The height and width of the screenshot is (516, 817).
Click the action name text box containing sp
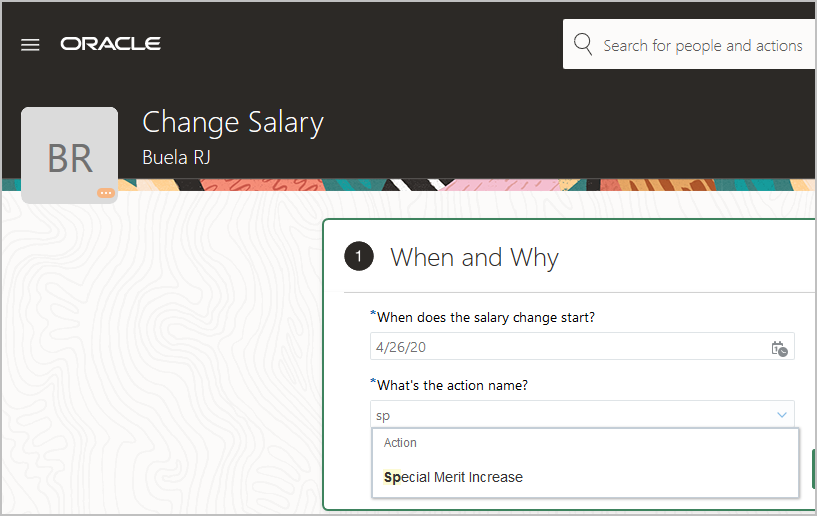[x=565, y=414]
